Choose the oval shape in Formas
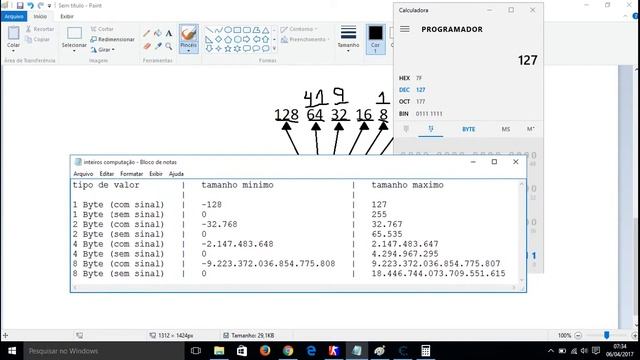The image size is (640, 360). (228, 30)
